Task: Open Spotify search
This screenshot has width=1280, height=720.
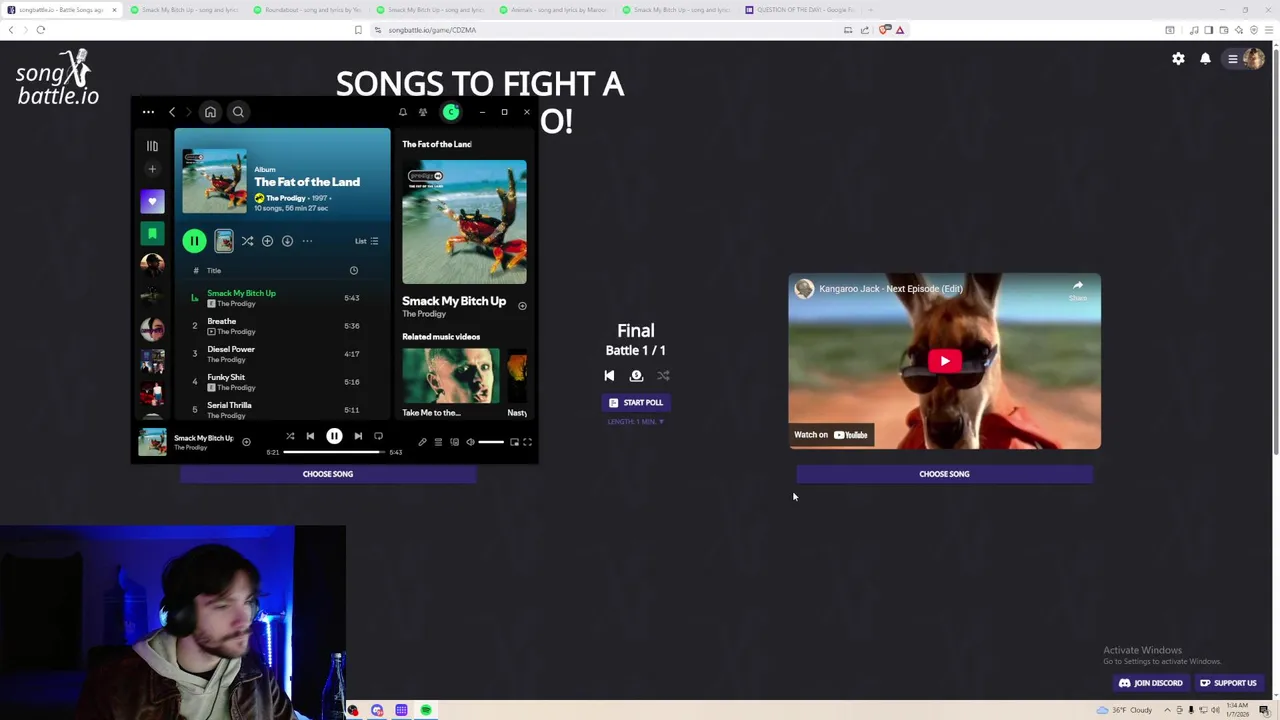Action: (238, 112)
